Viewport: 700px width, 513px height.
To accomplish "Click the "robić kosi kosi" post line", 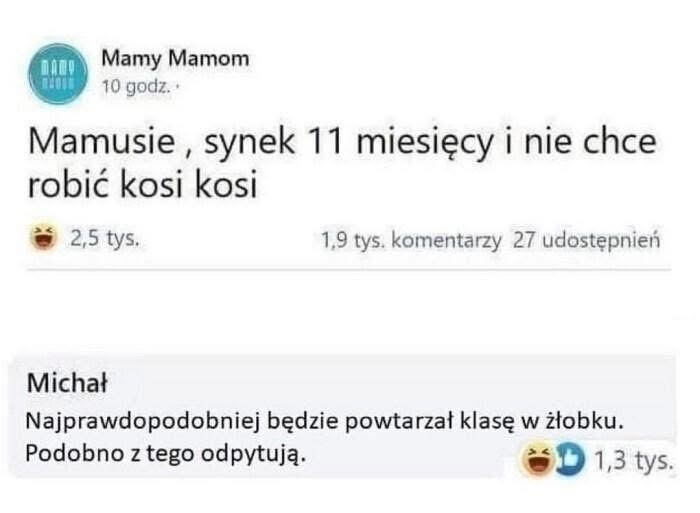I will pyautogui.click(x=140, y=185).
